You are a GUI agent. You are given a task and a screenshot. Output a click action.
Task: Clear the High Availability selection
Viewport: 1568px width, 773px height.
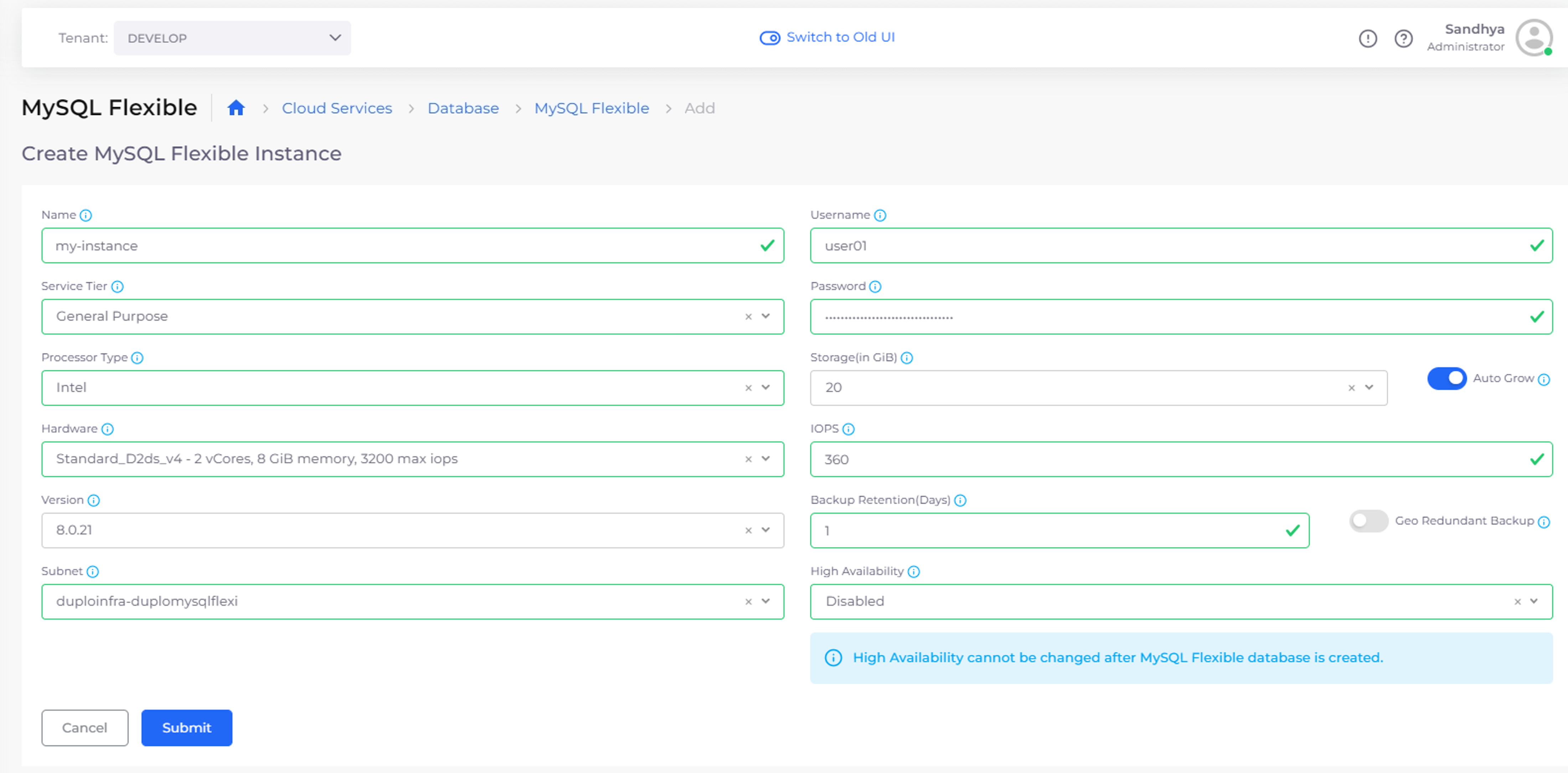[1518, 601]
